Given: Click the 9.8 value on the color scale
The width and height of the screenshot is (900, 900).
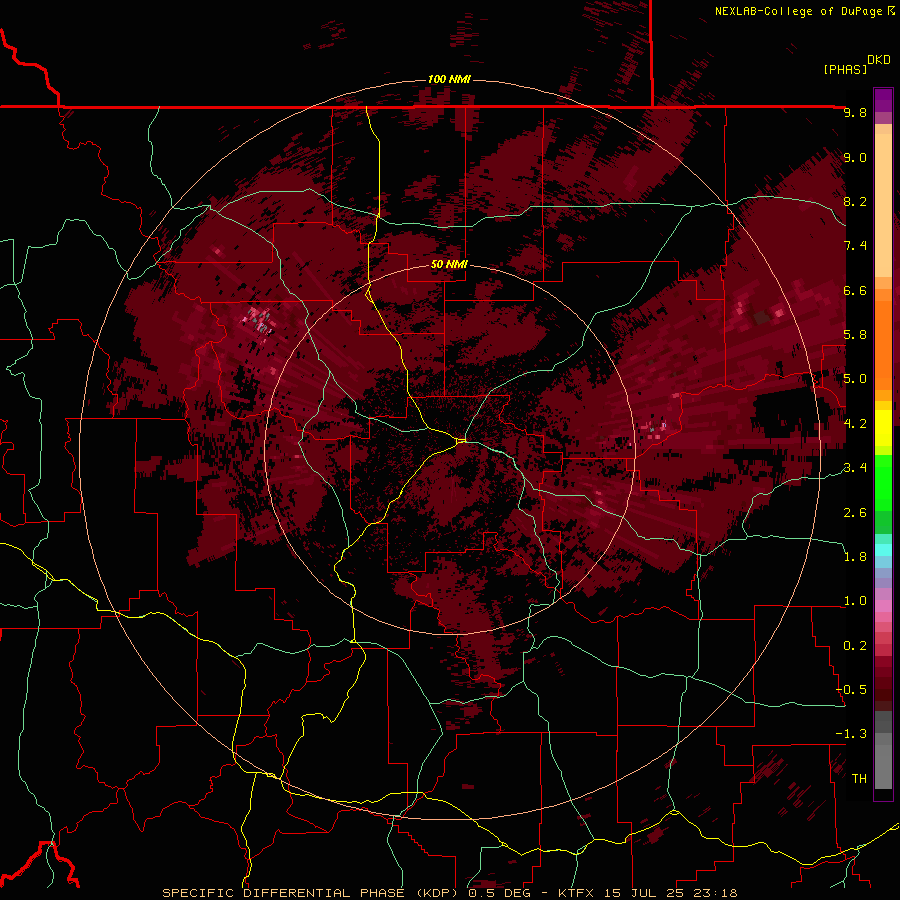Looking at the screenshot, I should [855, 112].
